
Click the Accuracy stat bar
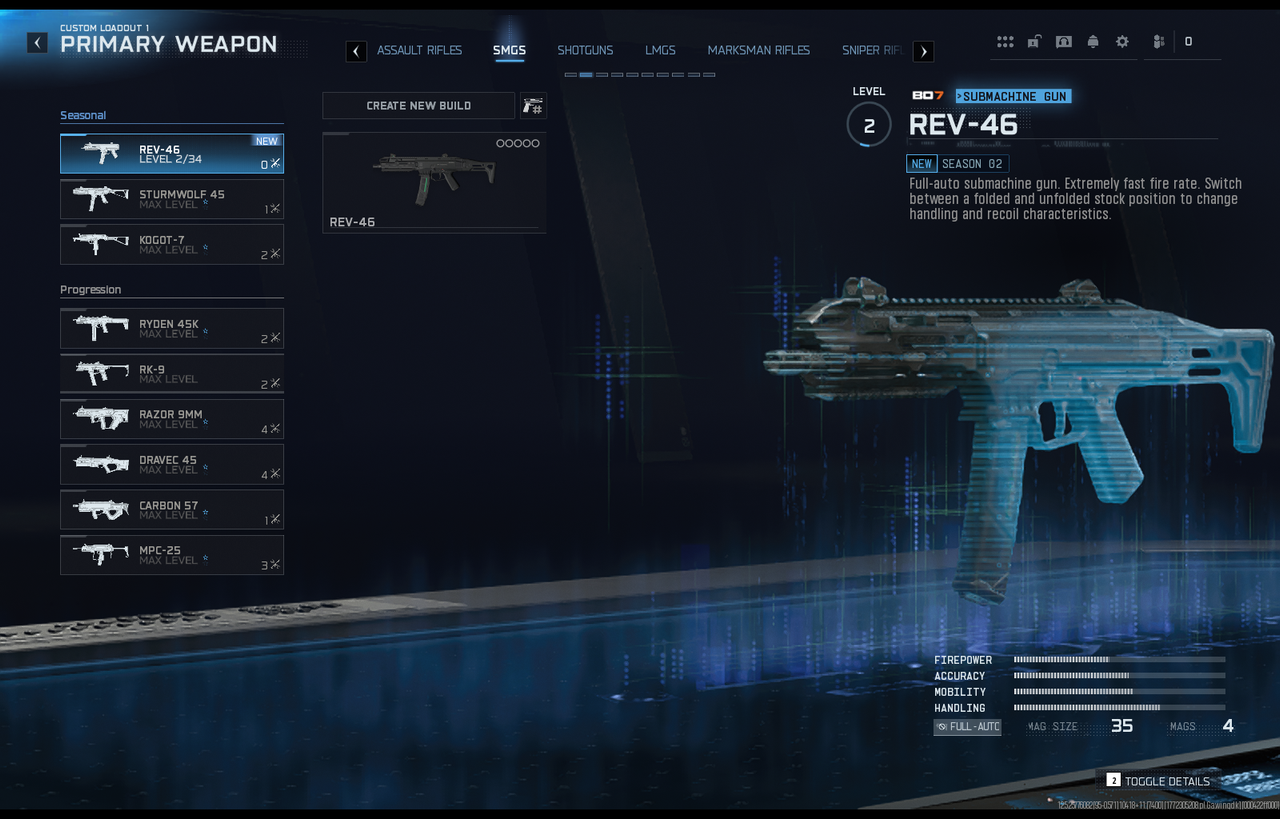pyautogui.click(x=1119, y=676)
